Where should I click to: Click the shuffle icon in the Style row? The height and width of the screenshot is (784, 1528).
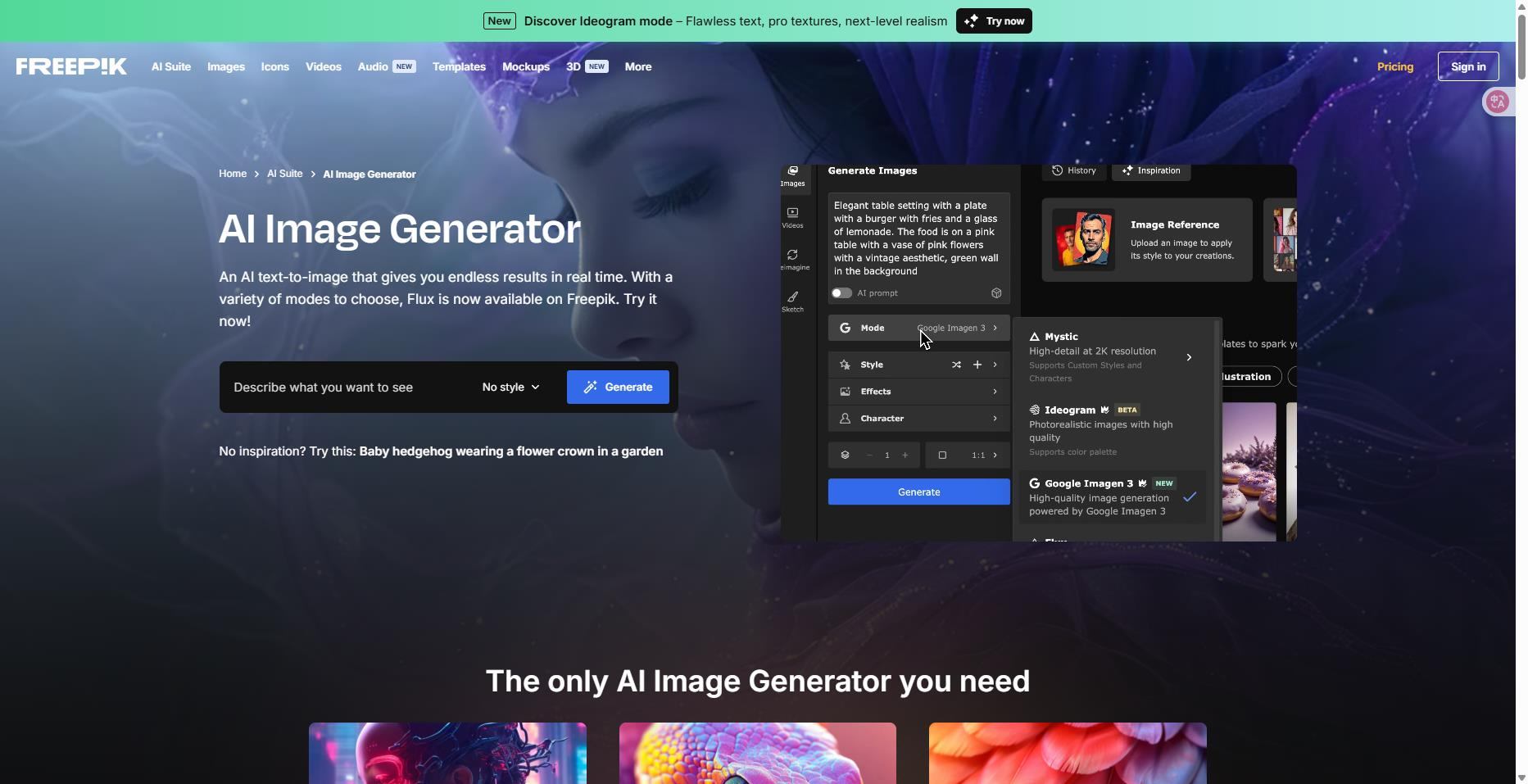(956, 365)
